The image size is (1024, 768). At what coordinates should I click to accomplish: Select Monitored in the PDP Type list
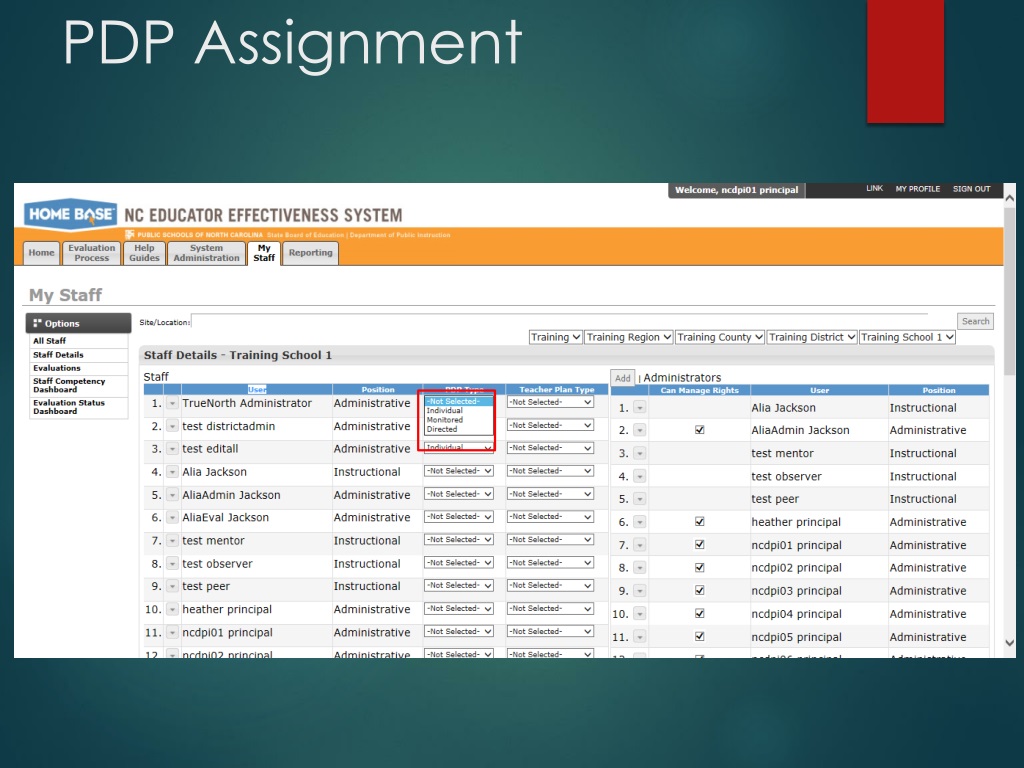445,420
